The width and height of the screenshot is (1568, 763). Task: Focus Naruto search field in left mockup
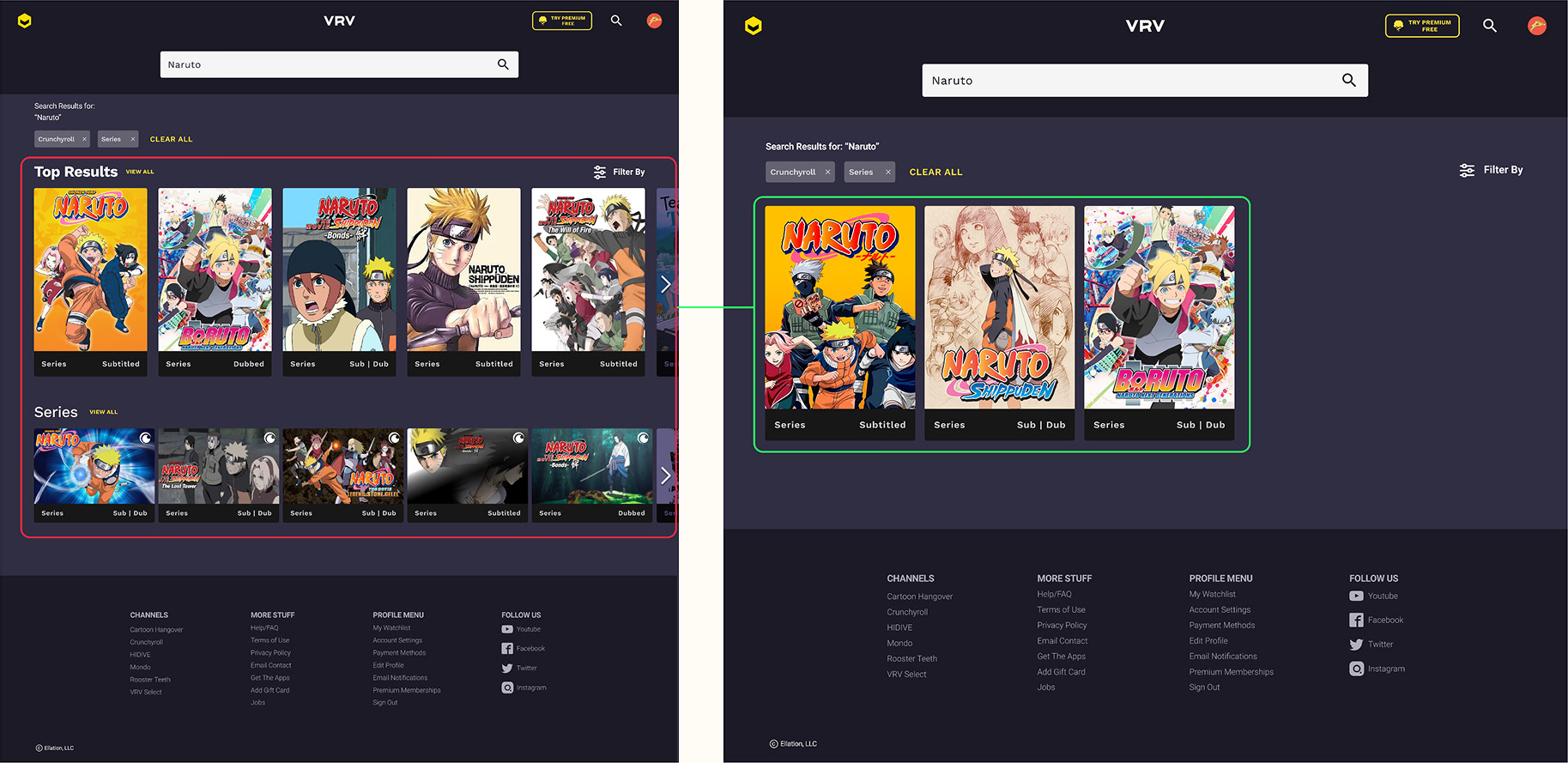click(x=339, y=64)
